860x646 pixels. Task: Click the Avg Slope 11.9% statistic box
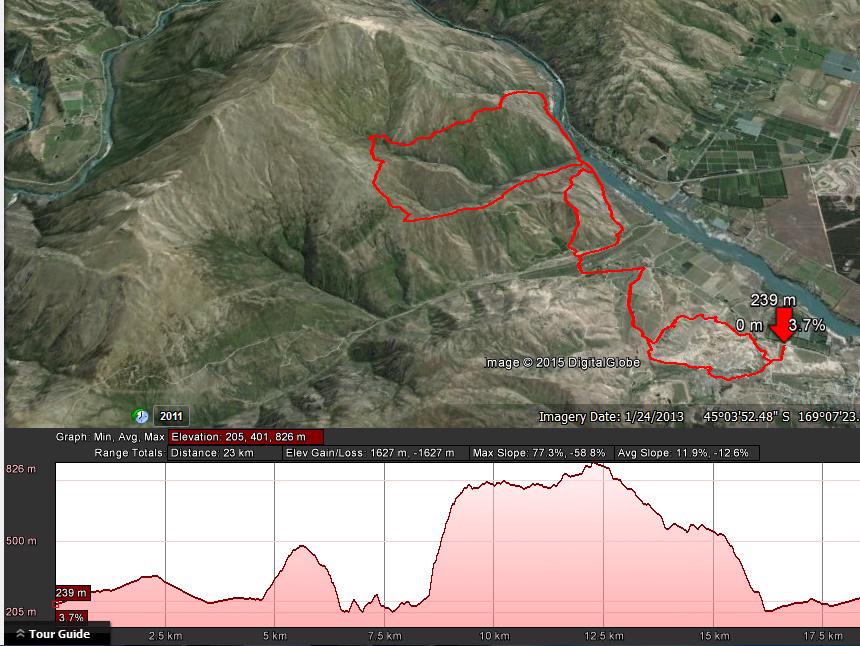(x=687, y=453)
